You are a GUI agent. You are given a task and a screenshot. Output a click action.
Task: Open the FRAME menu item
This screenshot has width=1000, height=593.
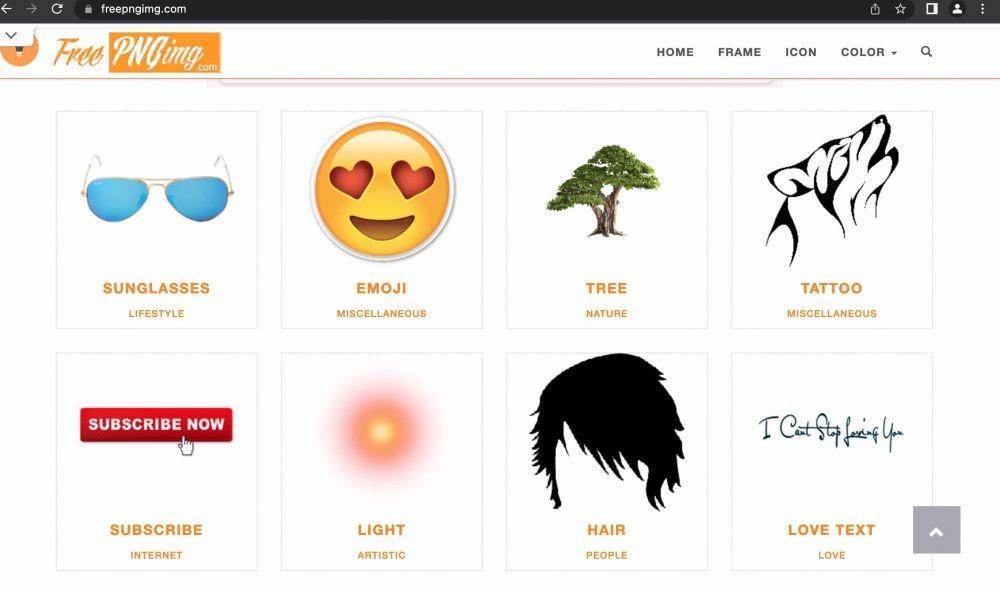pos(739,52)
